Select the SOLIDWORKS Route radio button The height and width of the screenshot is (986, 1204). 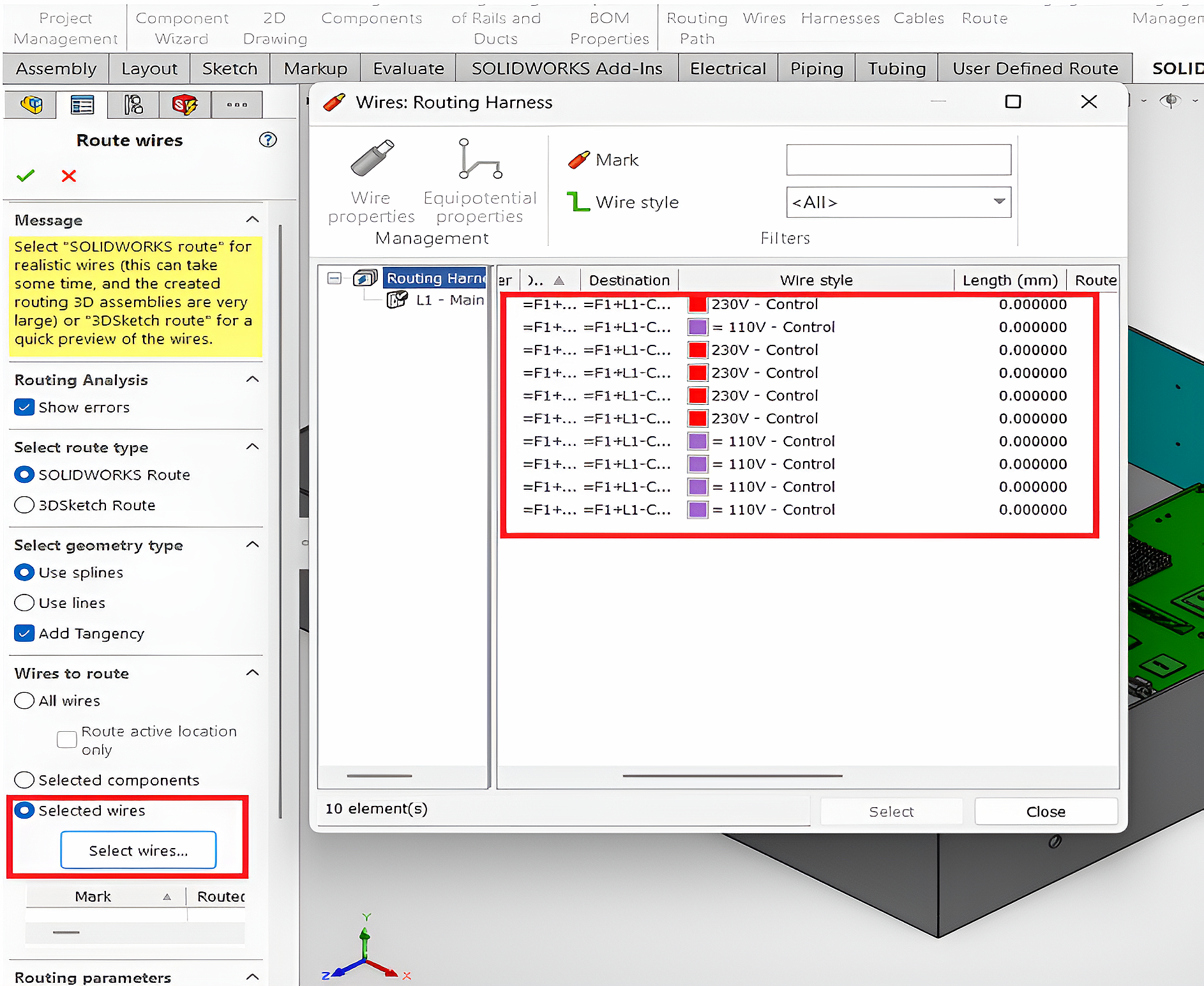click(x=24, y=474)
